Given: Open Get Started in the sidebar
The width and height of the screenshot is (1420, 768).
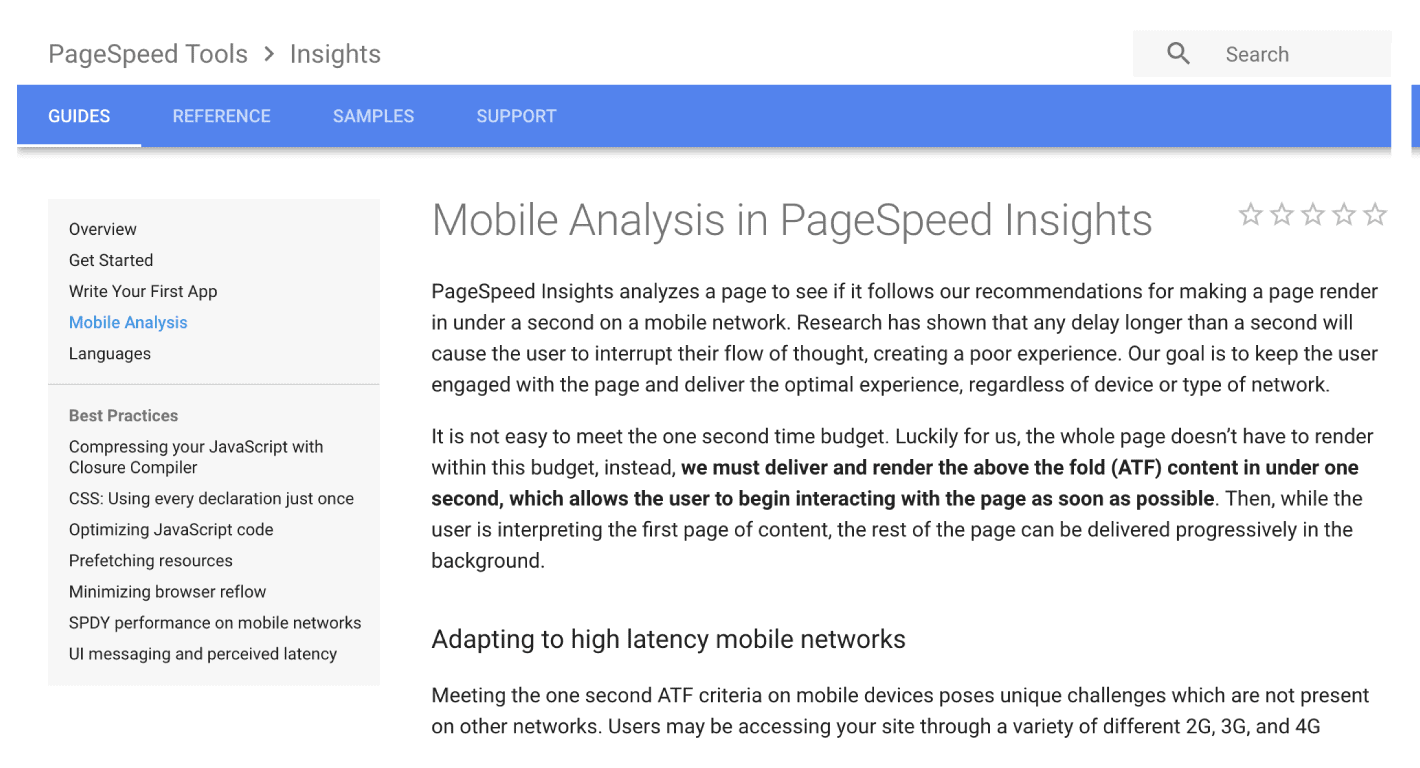Looking at the screenshot, I should (x=111, y=260).
